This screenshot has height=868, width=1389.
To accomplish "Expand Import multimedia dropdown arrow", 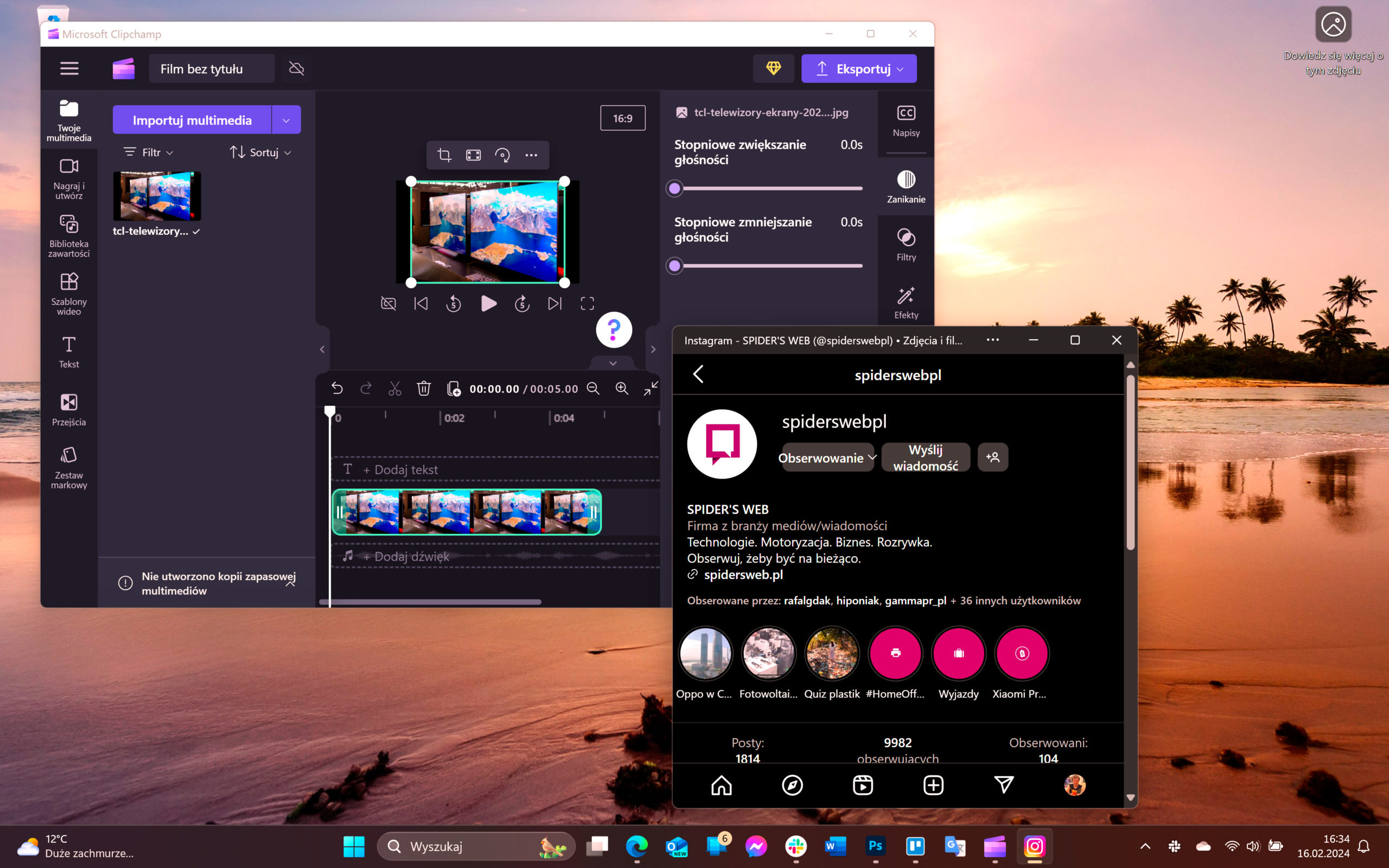I will click(x=286, y=120).
